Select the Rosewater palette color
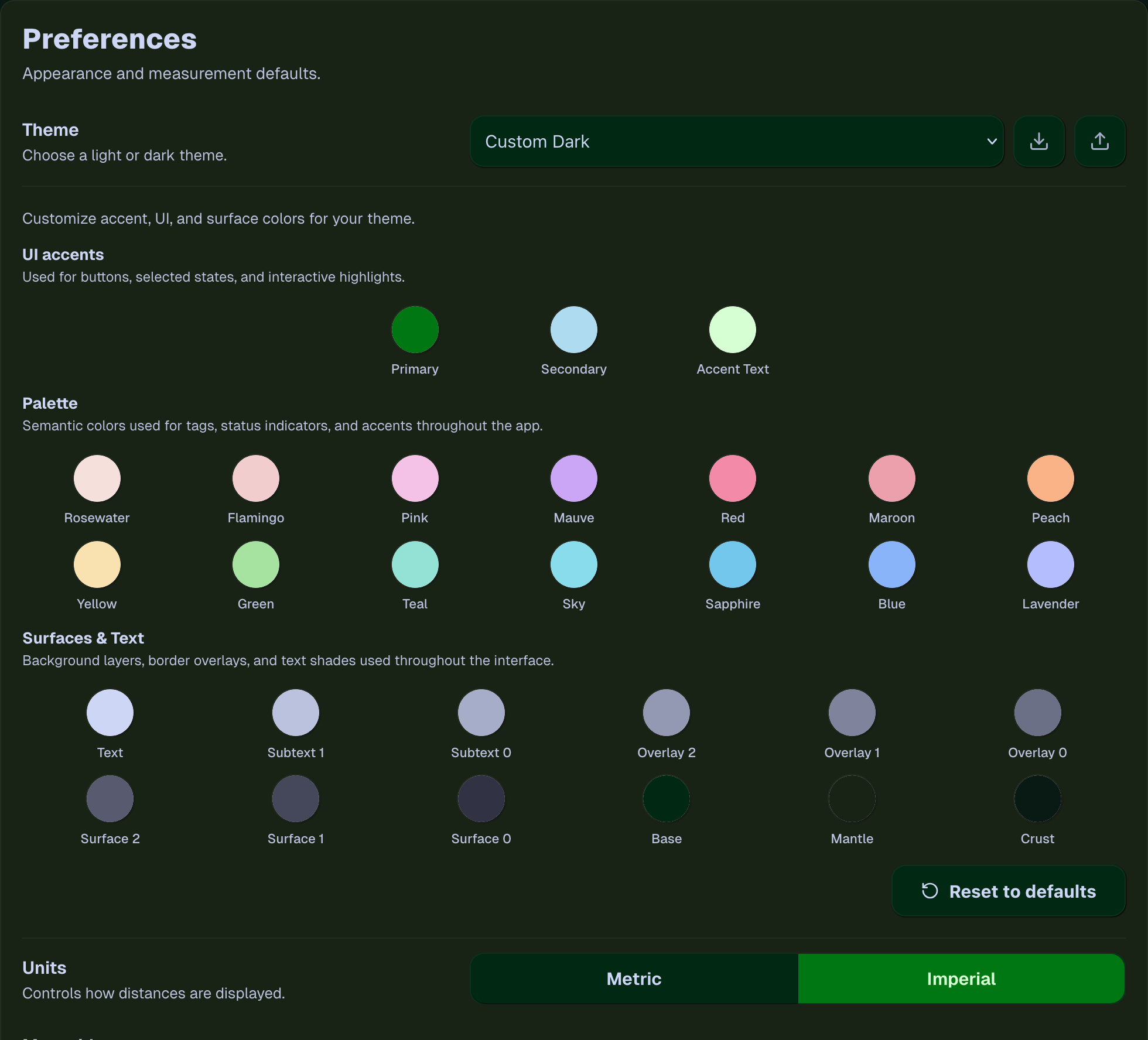 pyautogui.click(x=97, y=478)
